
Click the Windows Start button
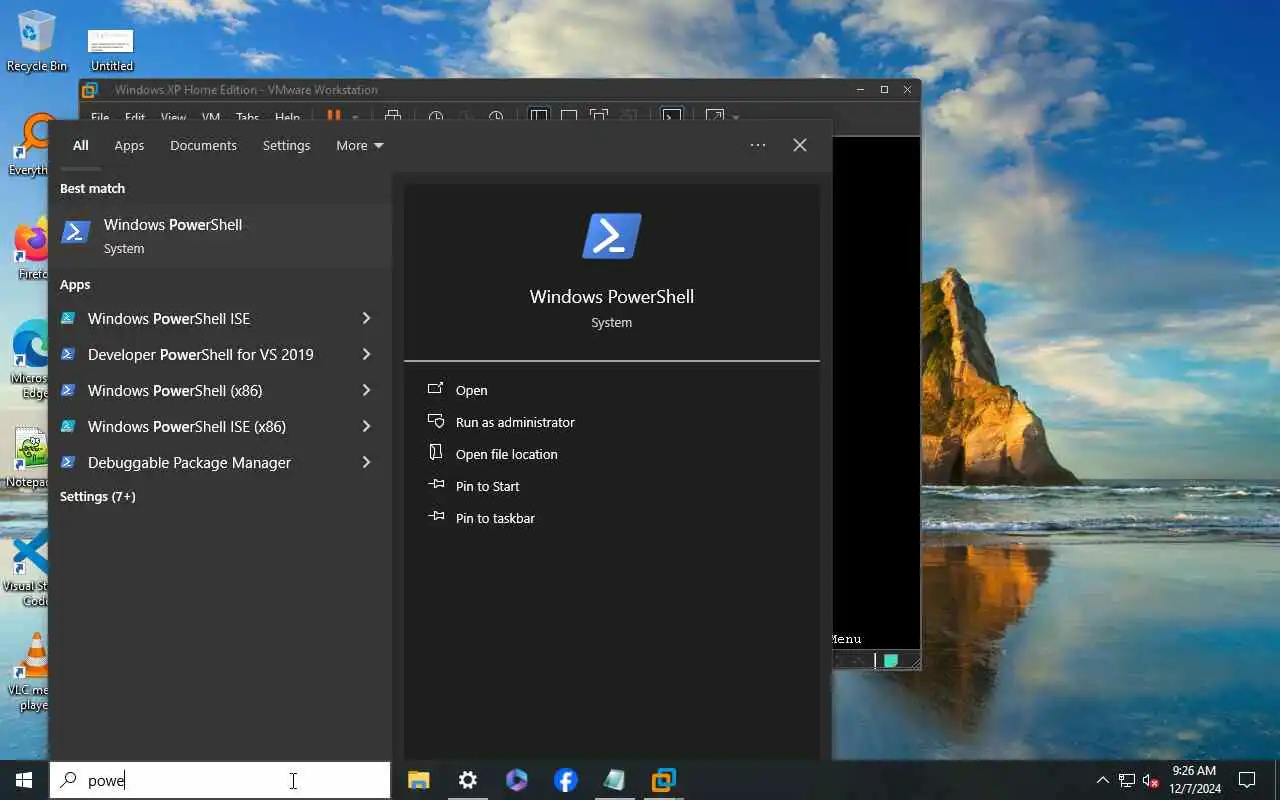tap(24, 780)
